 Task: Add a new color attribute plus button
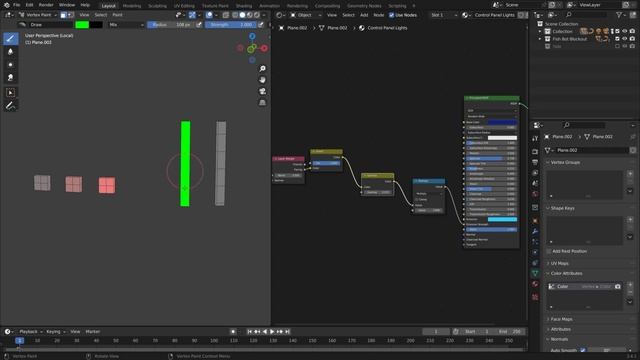point(630,285)
